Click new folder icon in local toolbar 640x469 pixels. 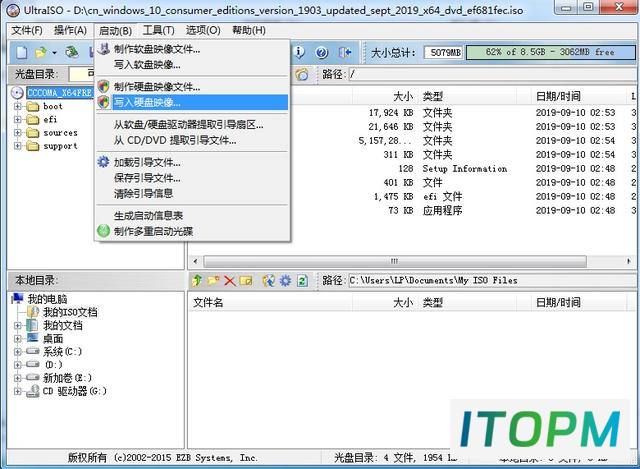click(x=213, y=280)
